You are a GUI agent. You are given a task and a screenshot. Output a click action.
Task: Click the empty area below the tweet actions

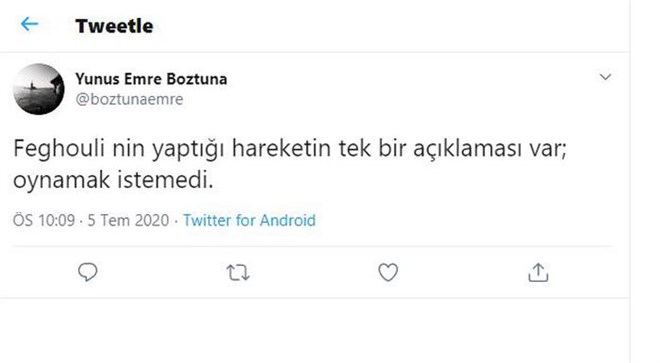click(x=314, y=331)
